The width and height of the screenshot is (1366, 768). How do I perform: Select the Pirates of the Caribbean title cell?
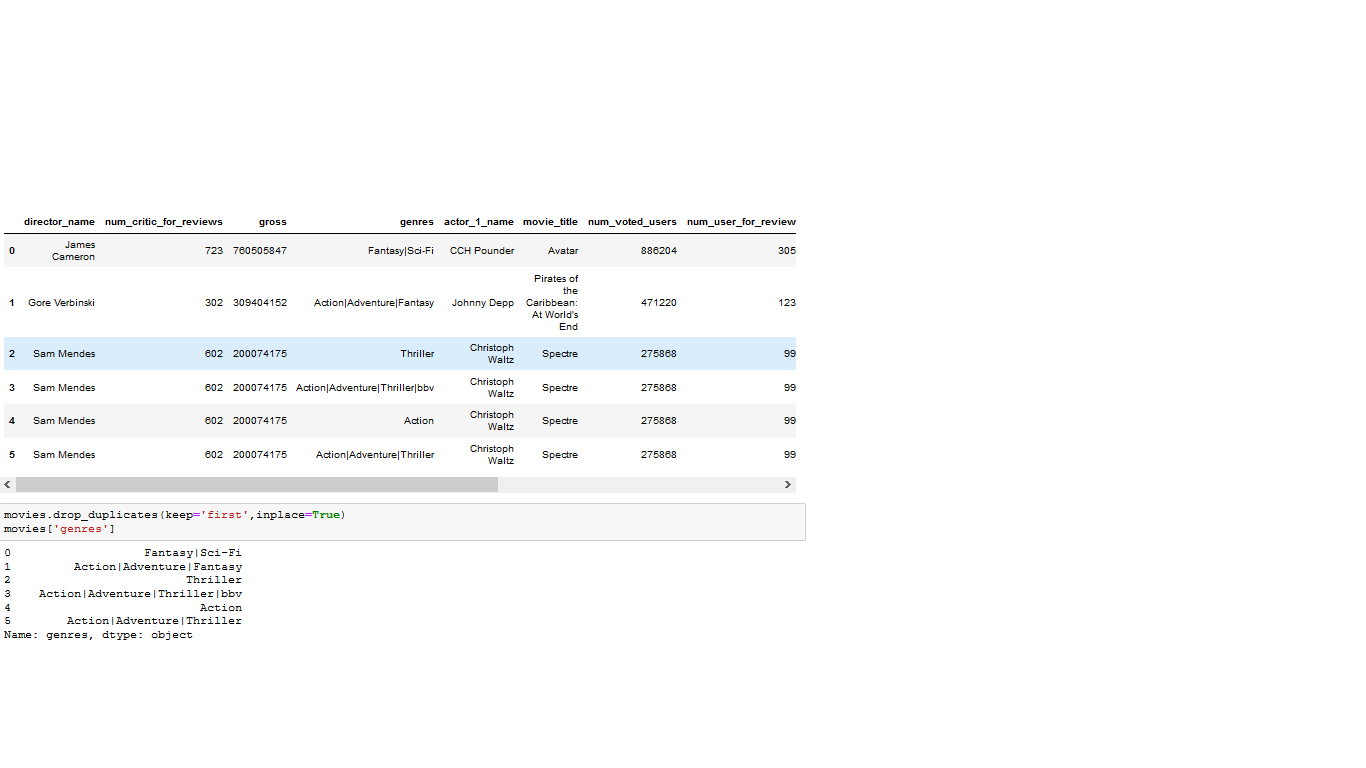[x=553, y=303]
